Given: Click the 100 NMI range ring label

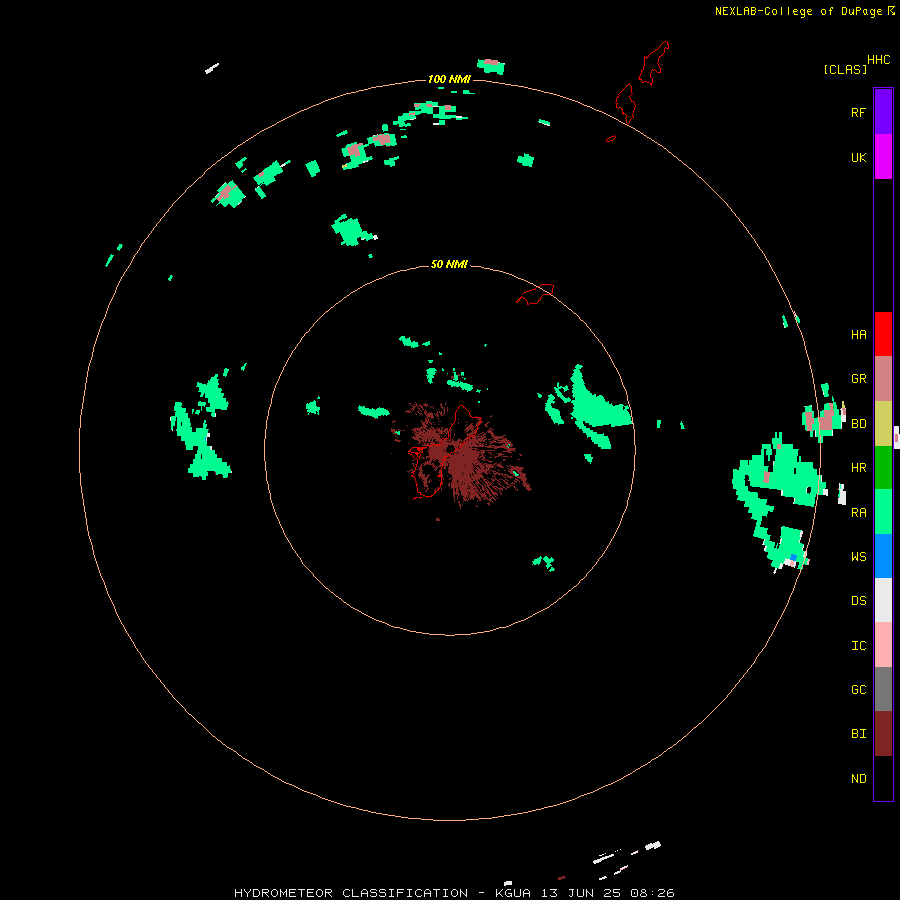Looking at the screenshot, I should (449, 79).
